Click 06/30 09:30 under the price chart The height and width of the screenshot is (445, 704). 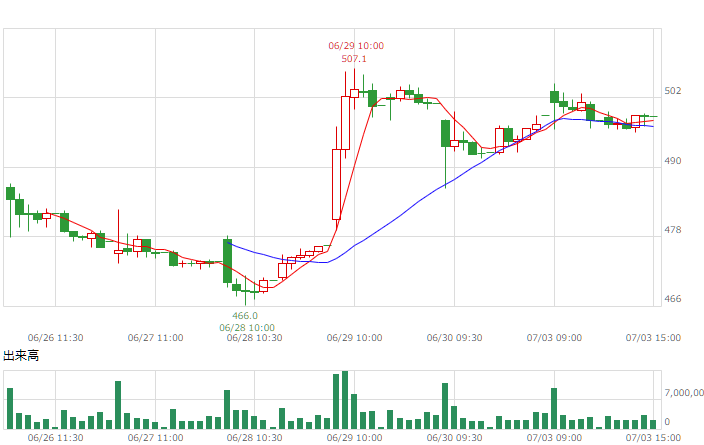tap(454, 338)
